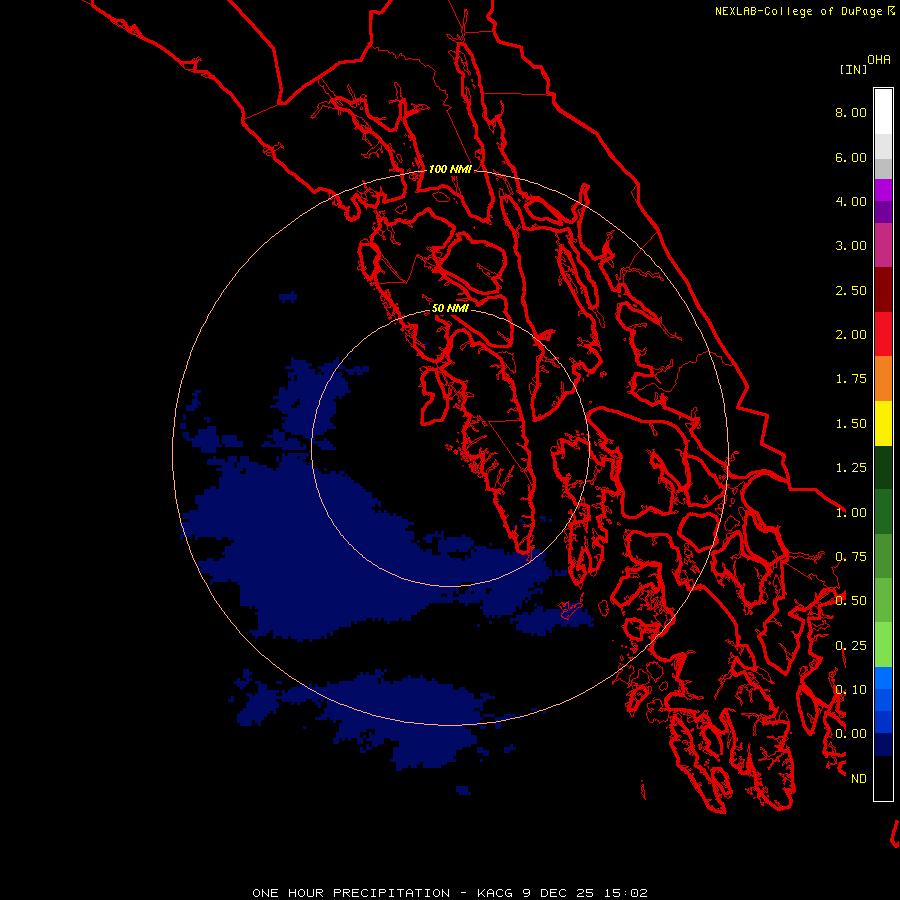
Task: Pick the orange swatch beside 1.75
Action: 883,379
